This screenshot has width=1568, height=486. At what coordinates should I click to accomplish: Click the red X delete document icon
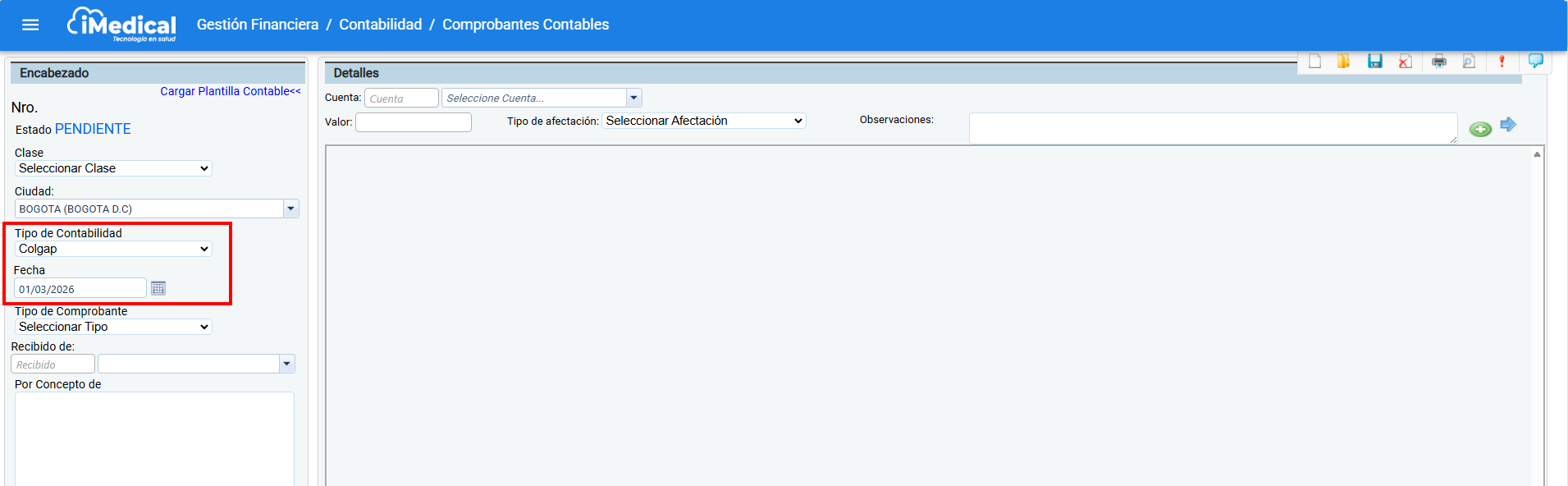click(x=1405, y=62)
